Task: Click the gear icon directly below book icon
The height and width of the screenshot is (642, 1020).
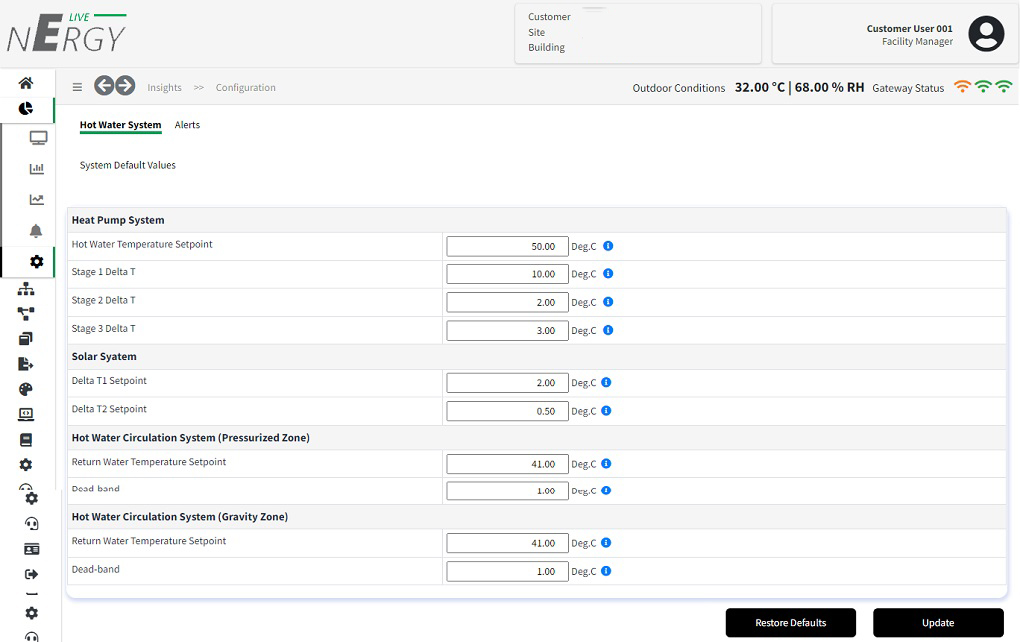Action: click(x=26, y=464)
